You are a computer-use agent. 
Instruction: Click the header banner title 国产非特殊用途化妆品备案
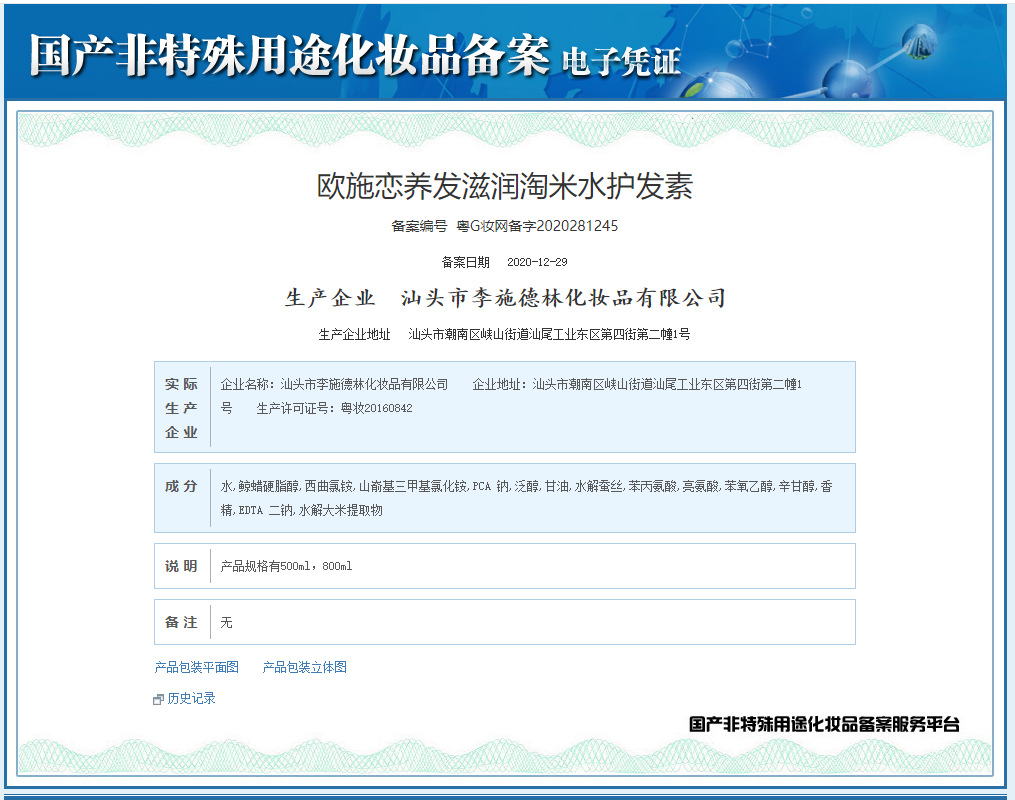click(289, 56)
